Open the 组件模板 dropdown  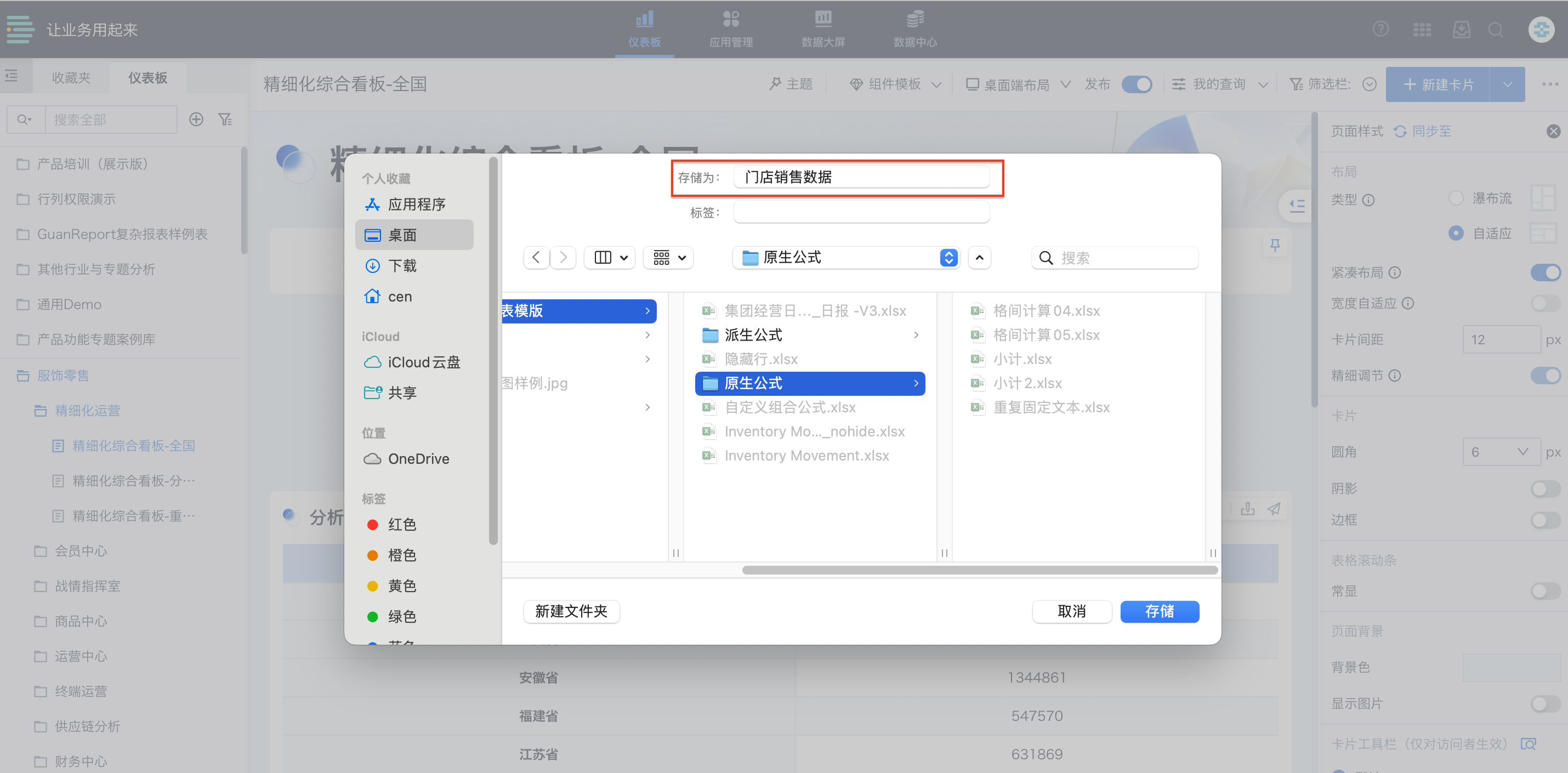tap(895, 84)
